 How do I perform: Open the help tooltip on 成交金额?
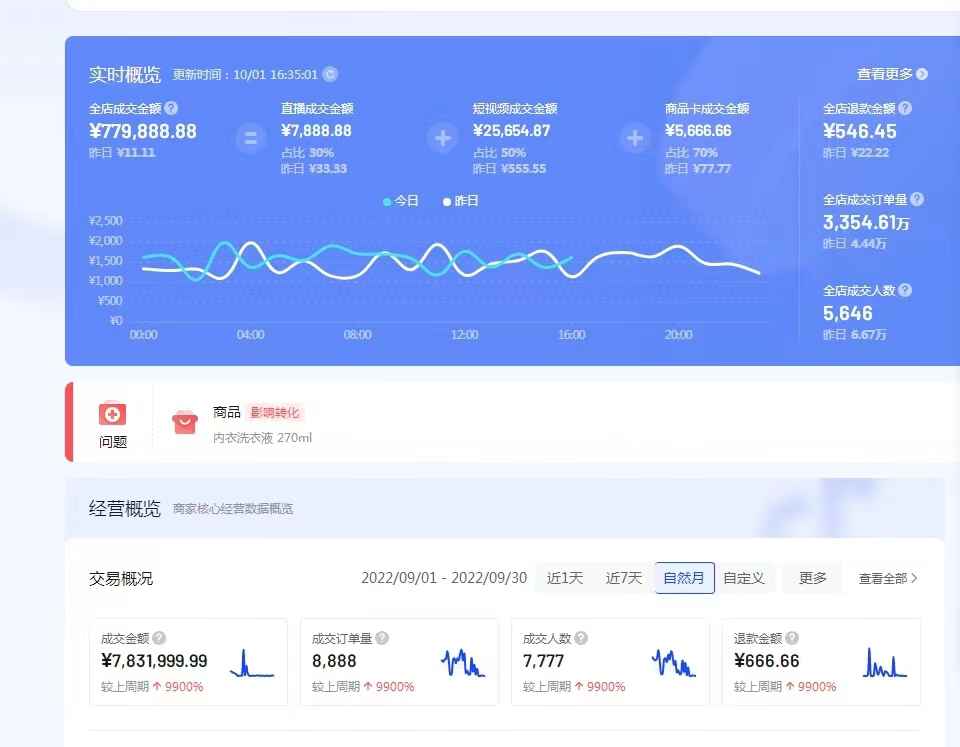(157, 637)
